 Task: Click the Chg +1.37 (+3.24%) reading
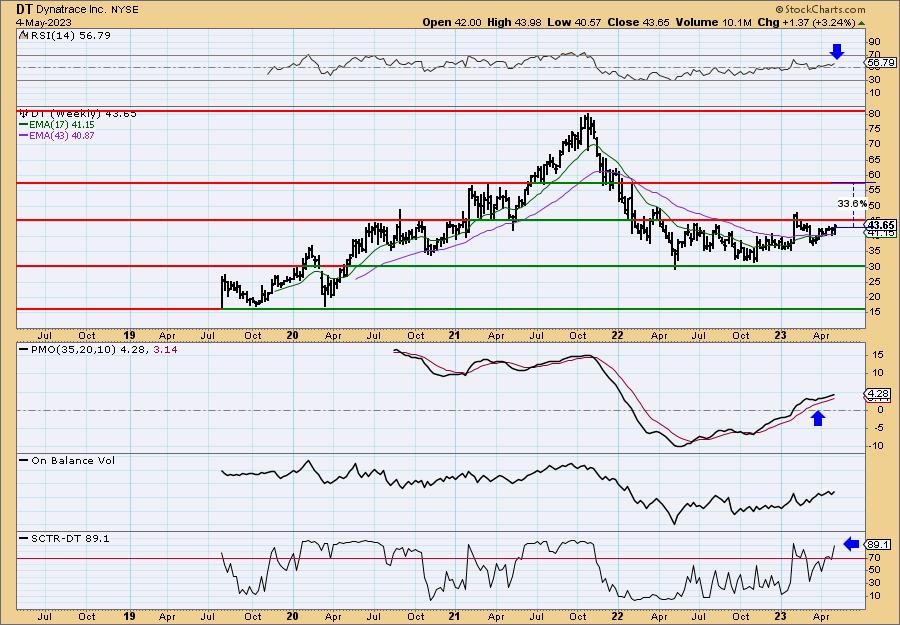coord(806,22)
